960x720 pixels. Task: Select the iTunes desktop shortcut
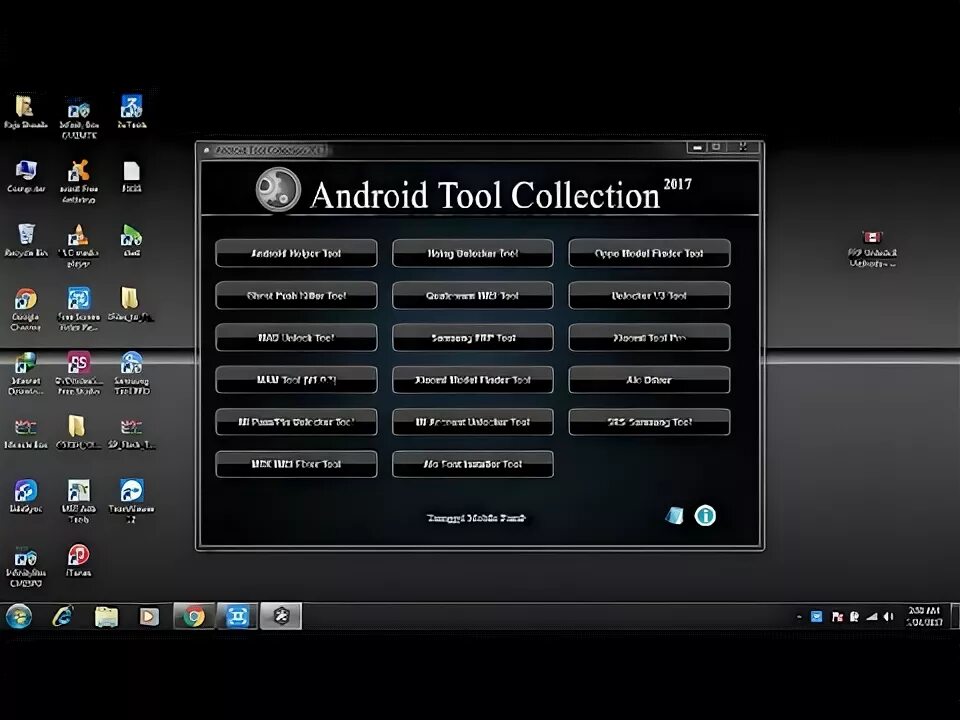[78, 560]
